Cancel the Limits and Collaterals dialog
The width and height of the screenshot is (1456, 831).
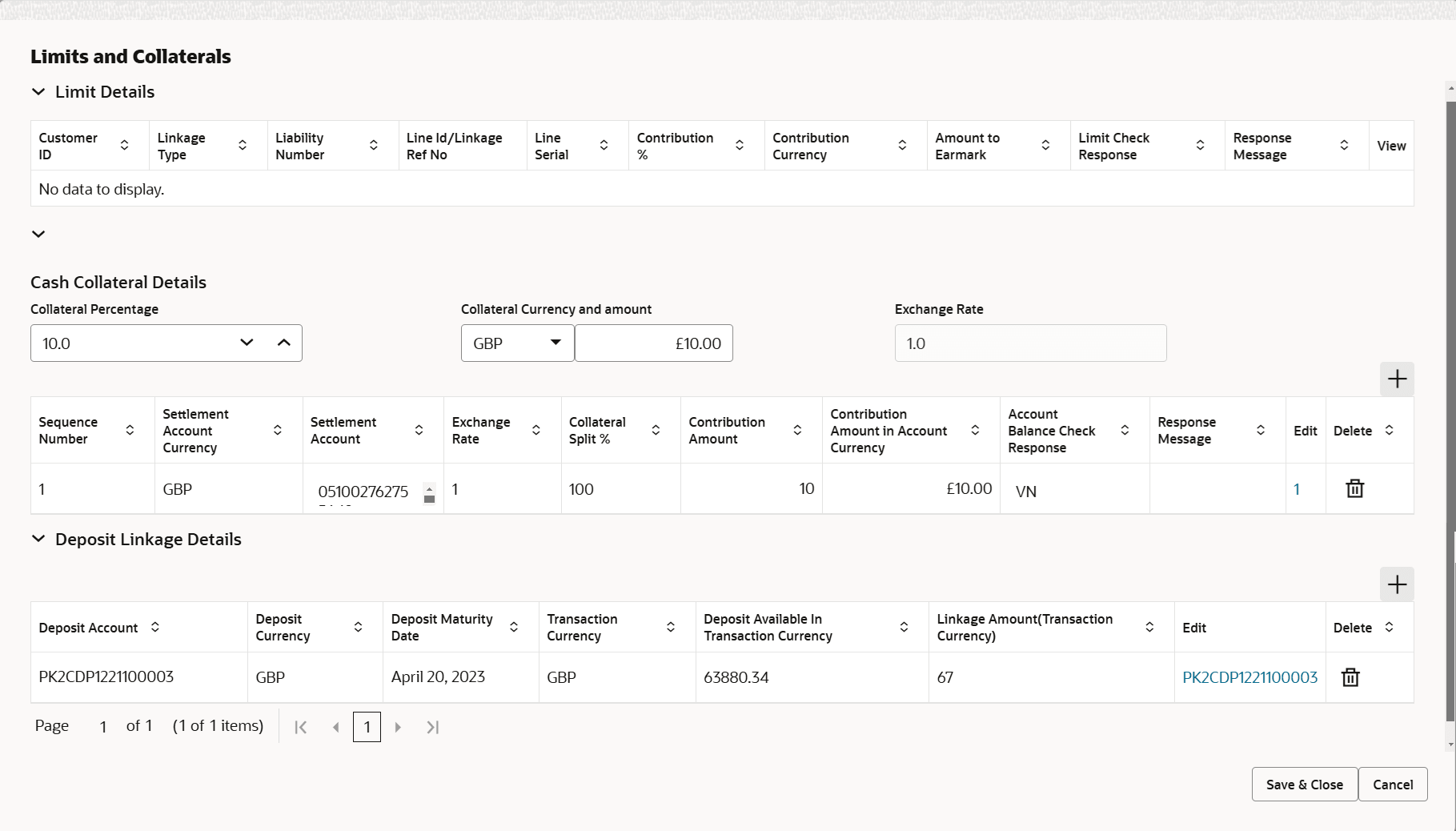pos(1393,785)
